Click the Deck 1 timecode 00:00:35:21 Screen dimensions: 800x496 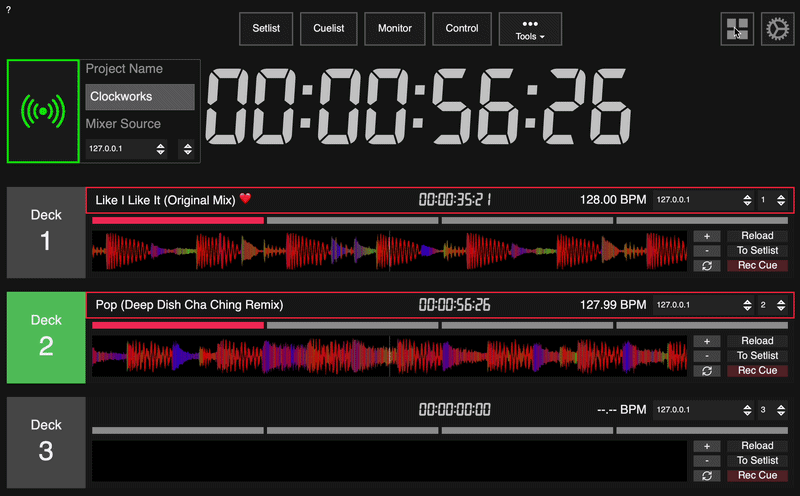click(x=455, y=200)
